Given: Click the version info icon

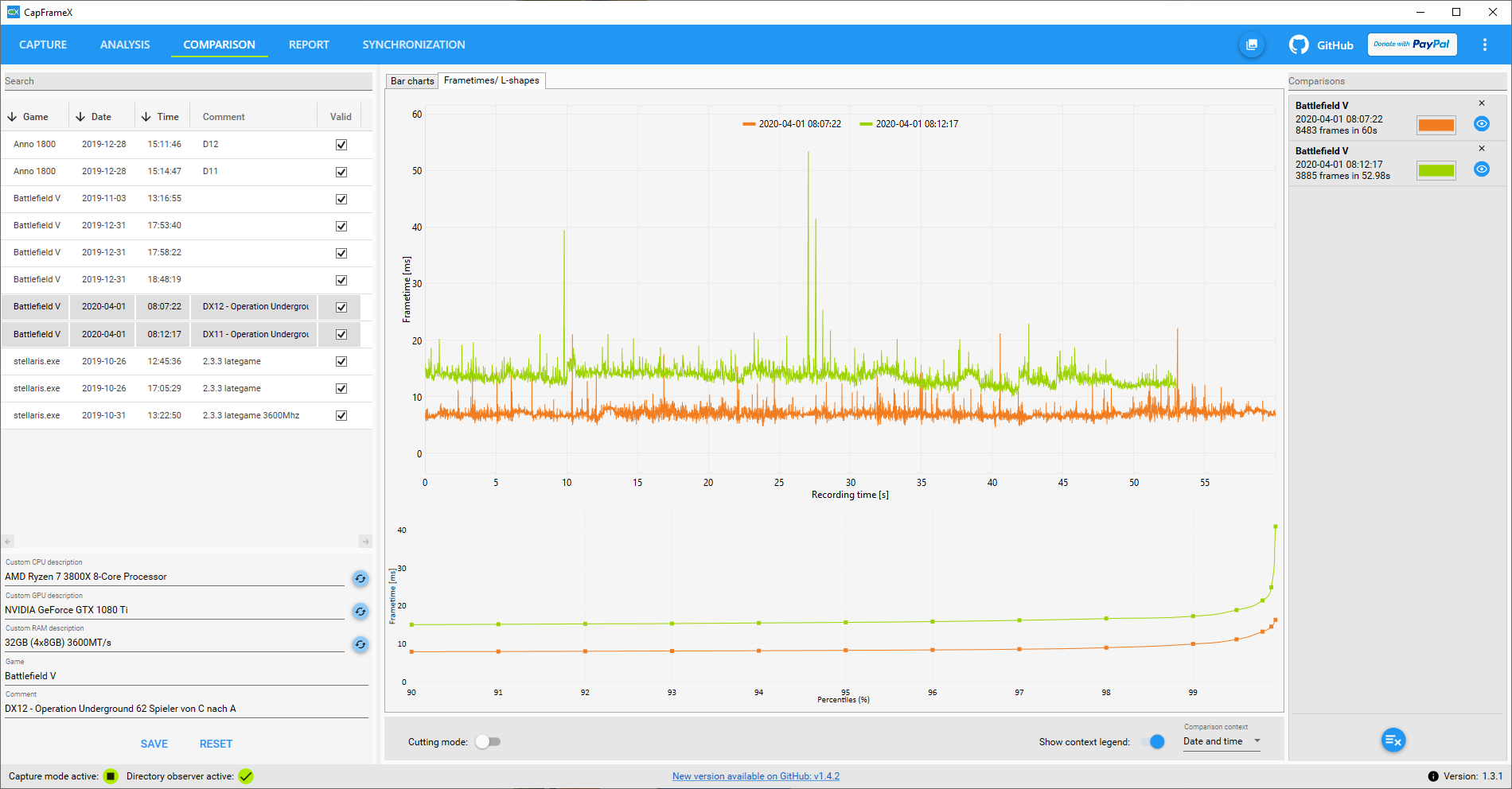Looking at the screenshot, I should point(1432,776).
